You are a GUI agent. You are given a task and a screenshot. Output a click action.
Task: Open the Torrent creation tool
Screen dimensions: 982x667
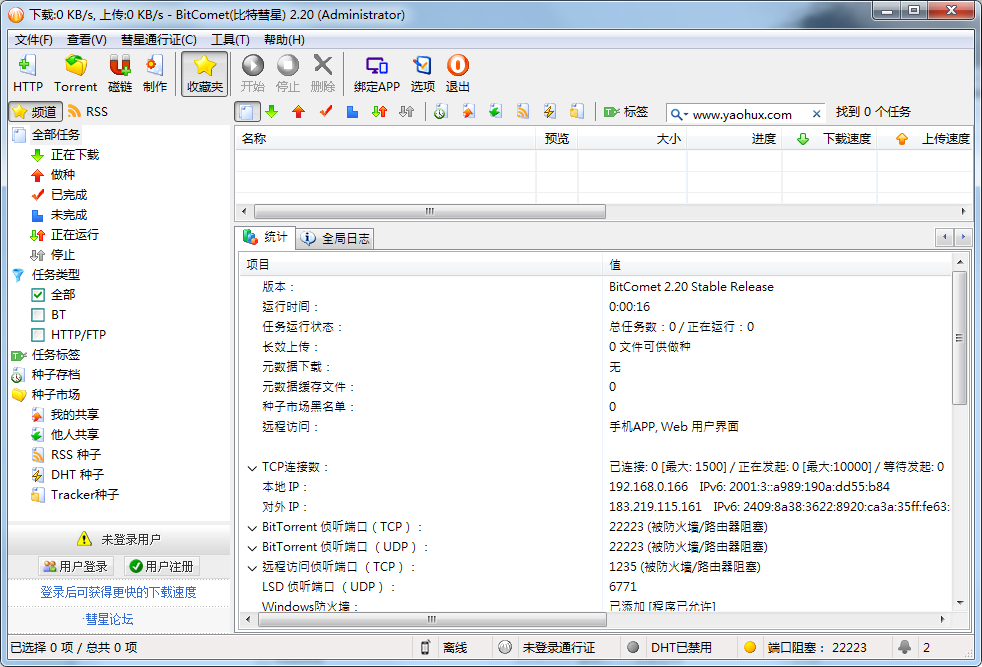pos(75,73)
